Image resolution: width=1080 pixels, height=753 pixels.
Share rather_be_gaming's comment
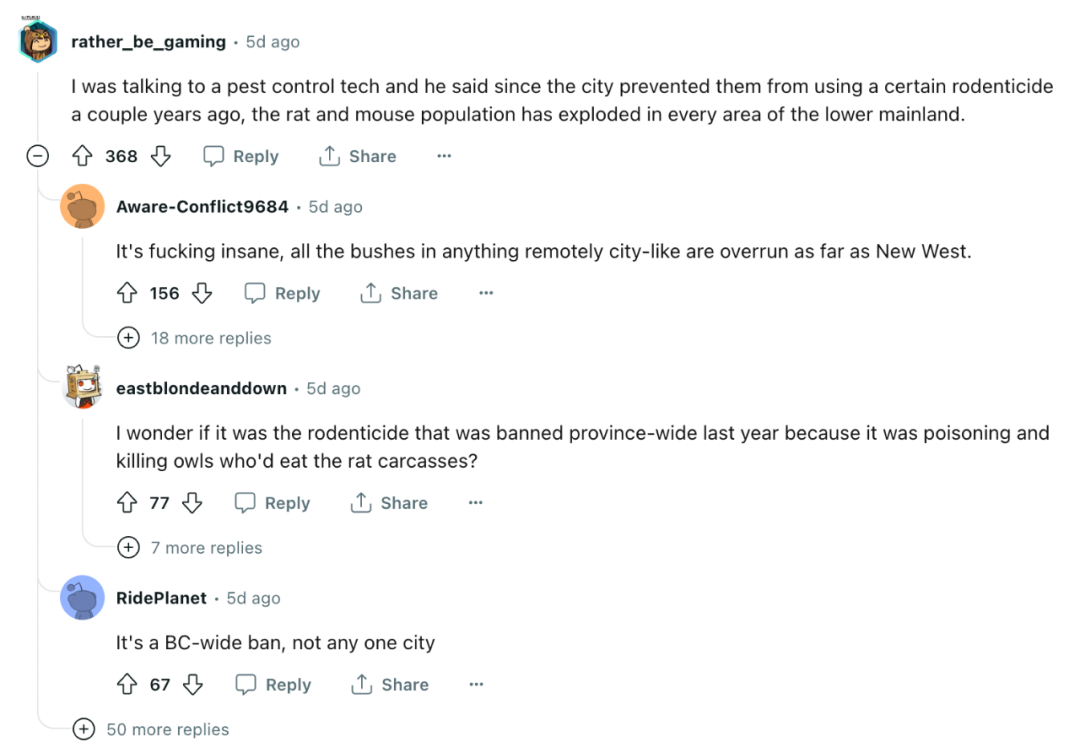pos(357,156)
